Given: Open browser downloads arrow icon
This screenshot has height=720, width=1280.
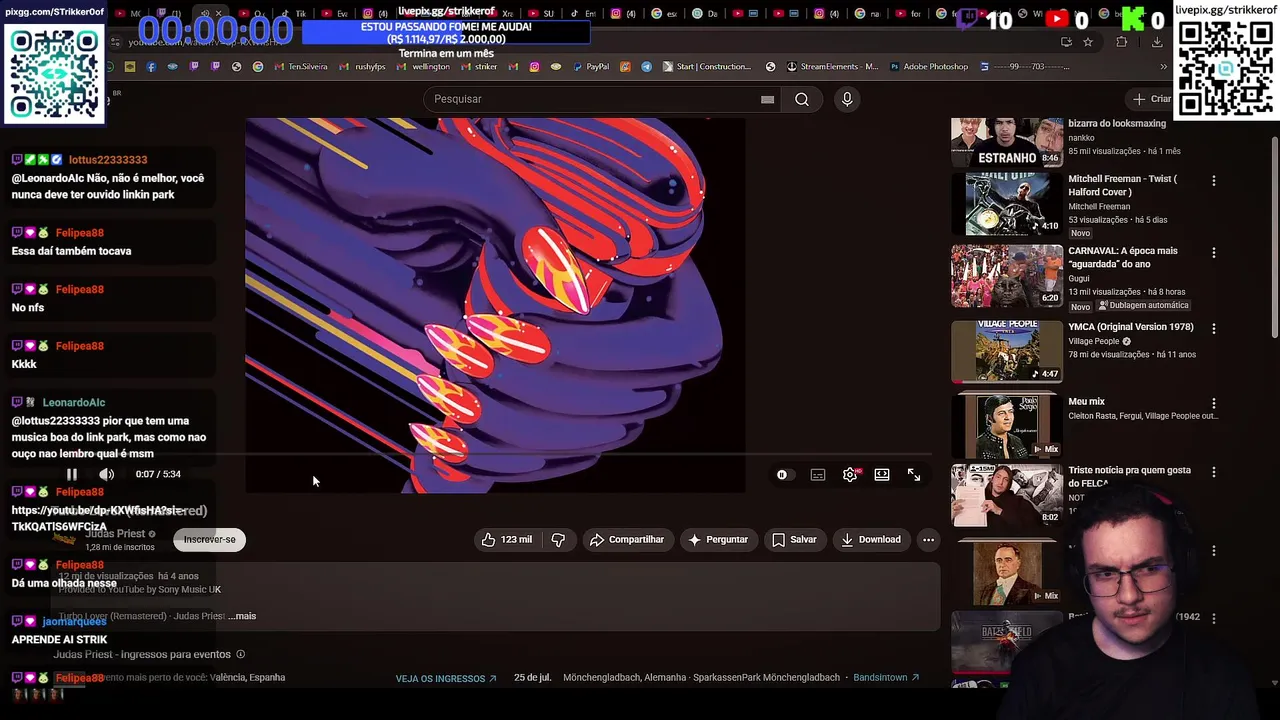Looking at the screenshot, I should click(x=1157, y=42).
